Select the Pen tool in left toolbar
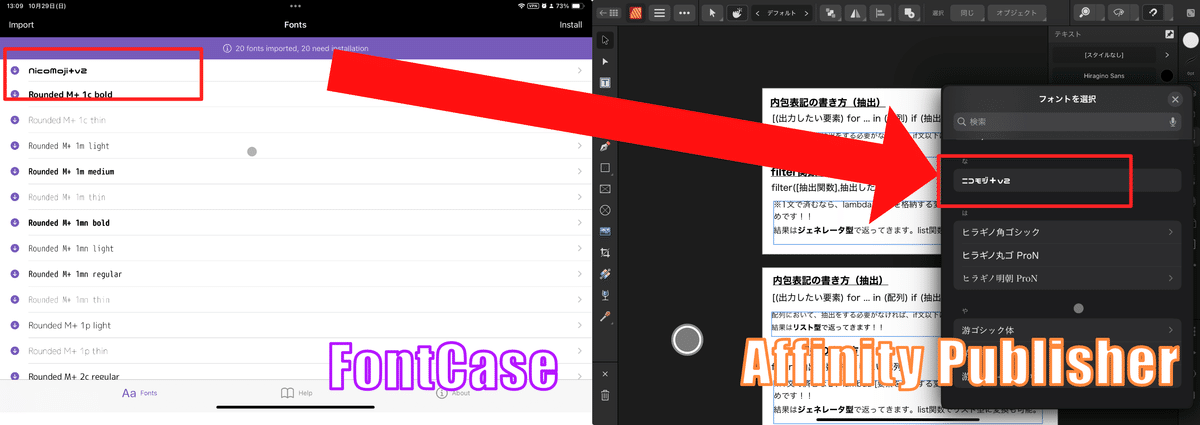The image size is (1200, 425). 605,147
